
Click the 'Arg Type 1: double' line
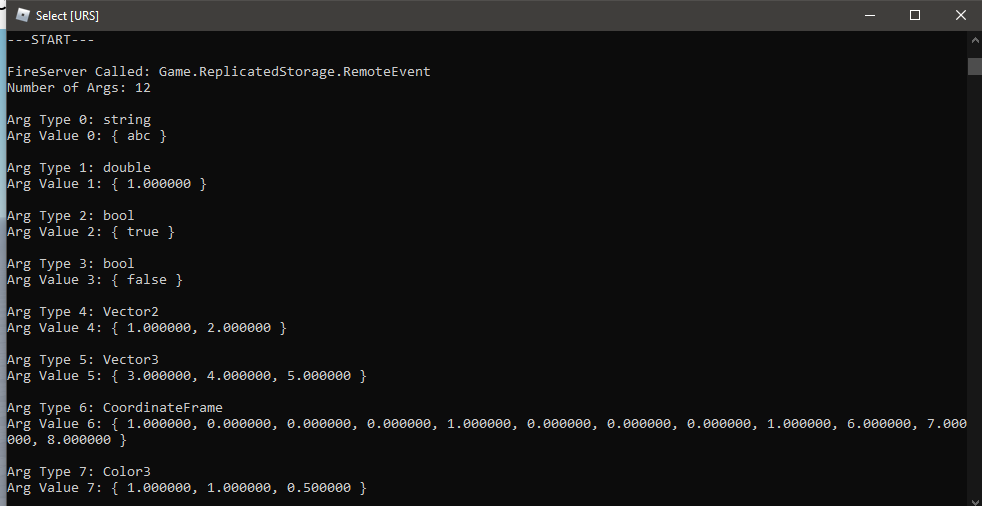(79, 168)
